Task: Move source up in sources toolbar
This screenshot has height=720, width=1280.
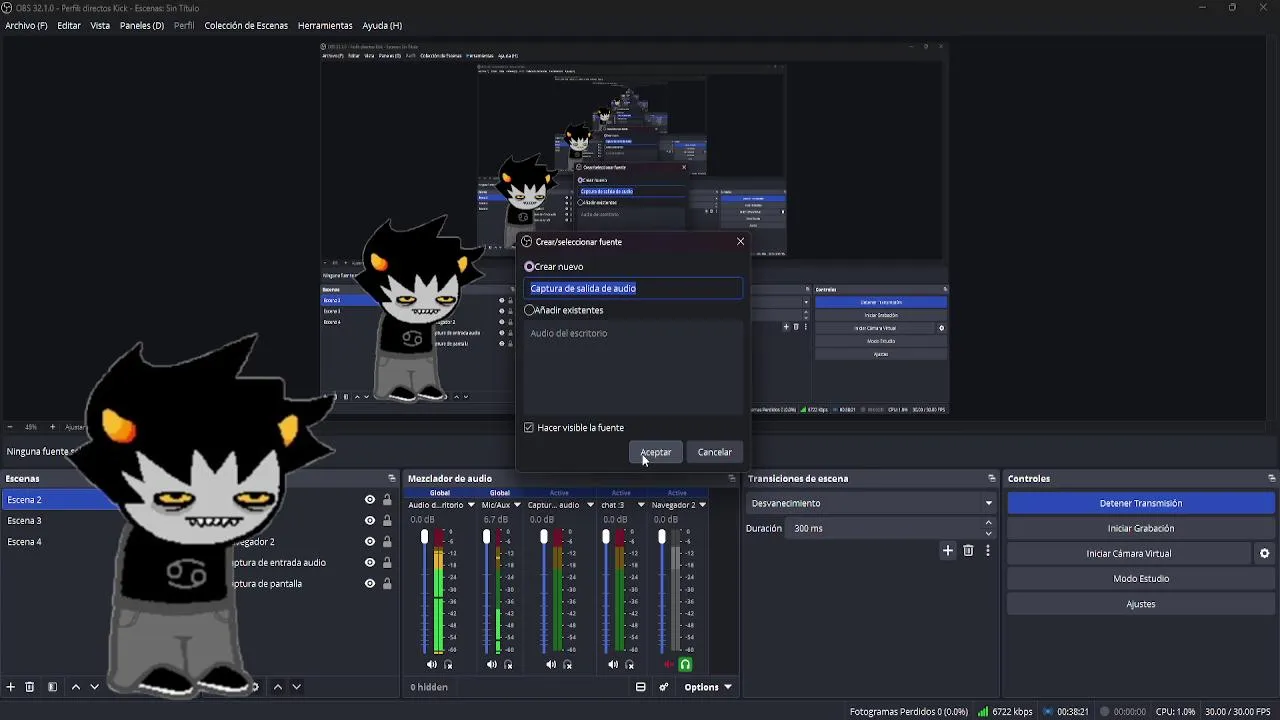Action: coord(278,687)
